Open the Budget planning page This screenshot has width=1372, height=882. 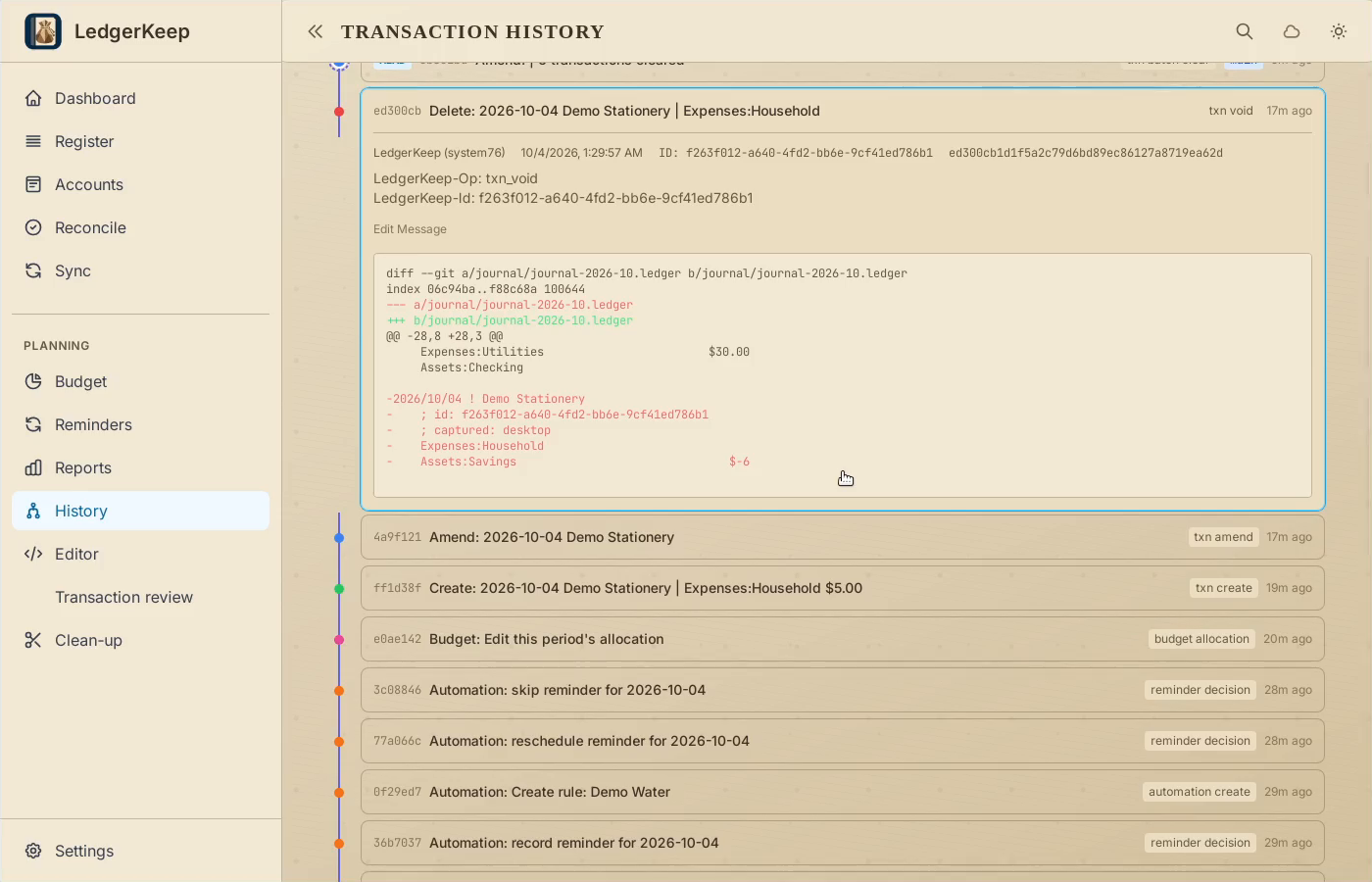tap(140, 381)
